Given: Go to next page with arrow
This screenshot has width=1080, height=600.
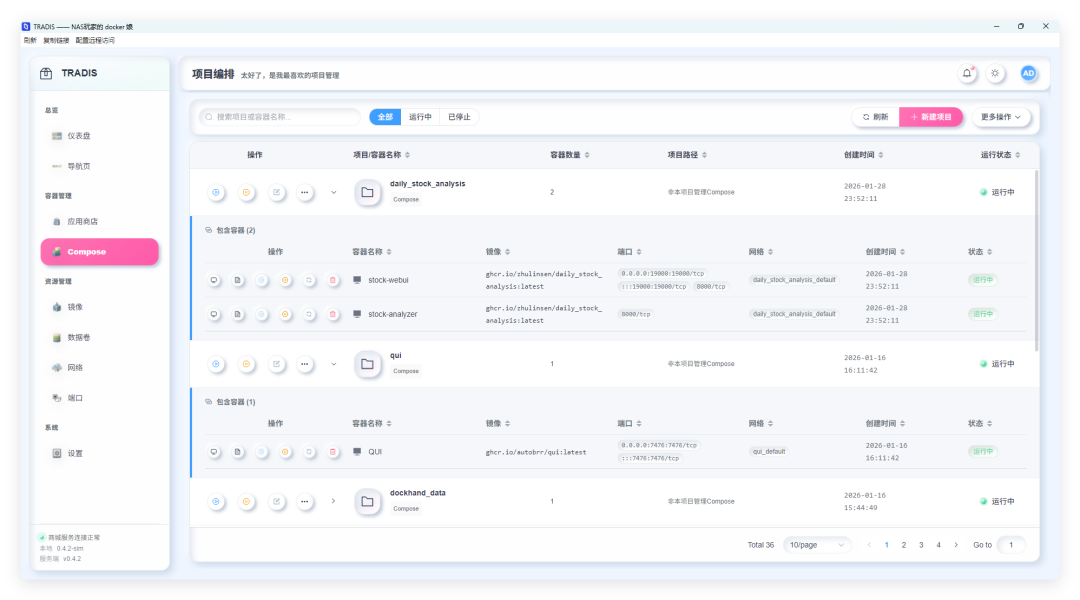Looking at the screenshot, I should point(956,545).
